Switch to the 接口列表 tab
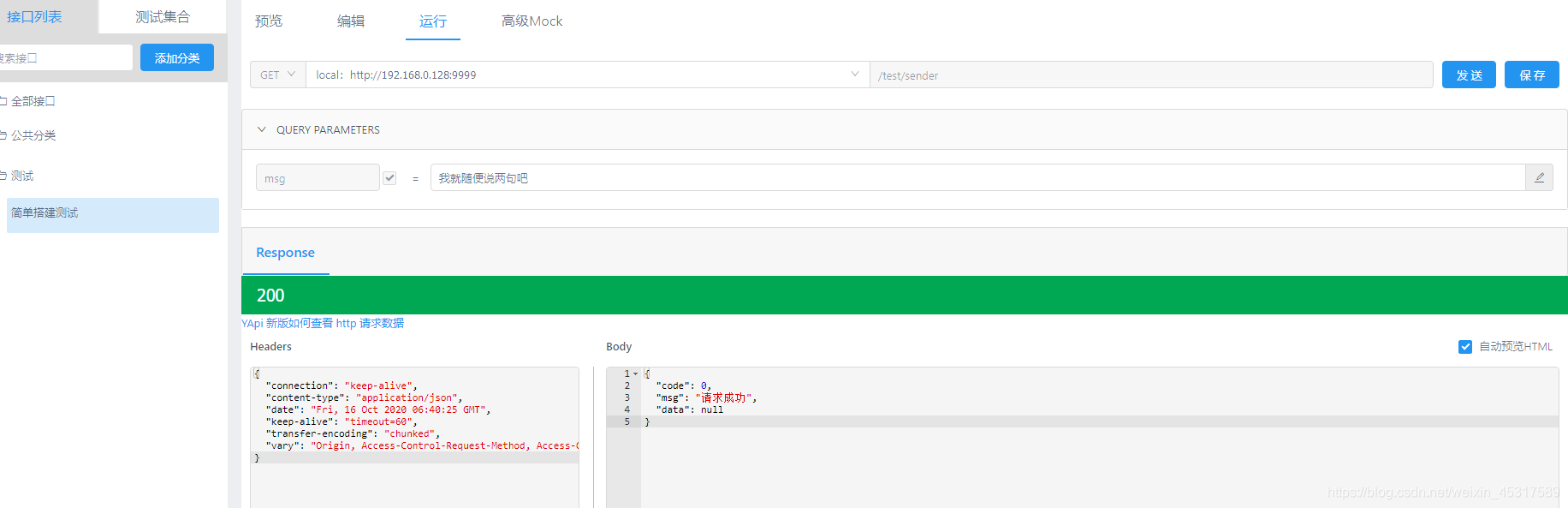The height and width of the screenshot is (508, 1568). (34, 17)
